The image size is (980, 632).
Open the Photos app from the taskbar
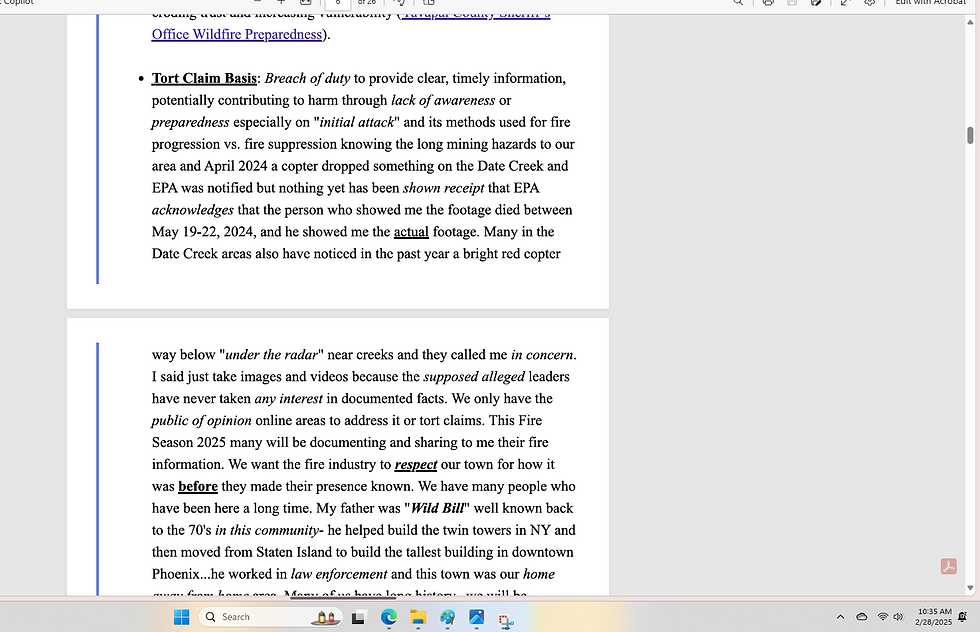[x=476, y=618]
